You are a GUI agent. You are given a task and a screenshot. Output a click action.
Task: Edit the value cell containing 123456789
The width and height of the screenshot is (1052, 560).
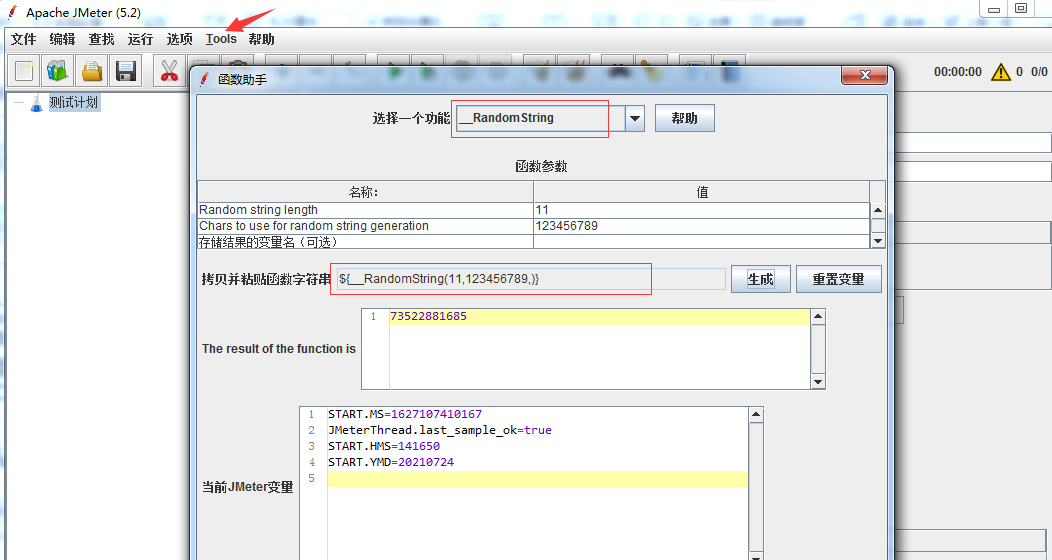tap(702, 226)
